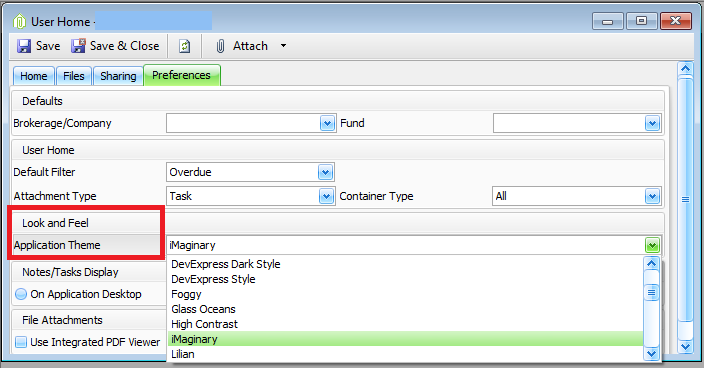Click main scrollbar up arrow

pyautogui.click(x=685, y=68)
